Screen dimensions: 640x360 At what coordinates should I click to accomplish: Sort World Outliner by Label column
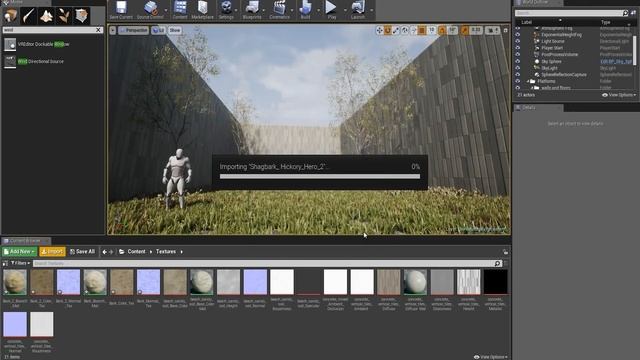point(527,22)
